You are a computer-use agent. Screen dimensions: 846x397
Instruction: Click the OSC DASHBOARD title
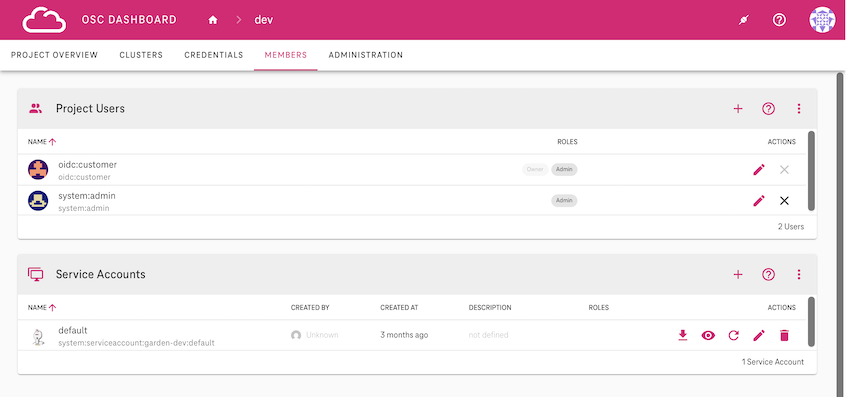(129, 20)
